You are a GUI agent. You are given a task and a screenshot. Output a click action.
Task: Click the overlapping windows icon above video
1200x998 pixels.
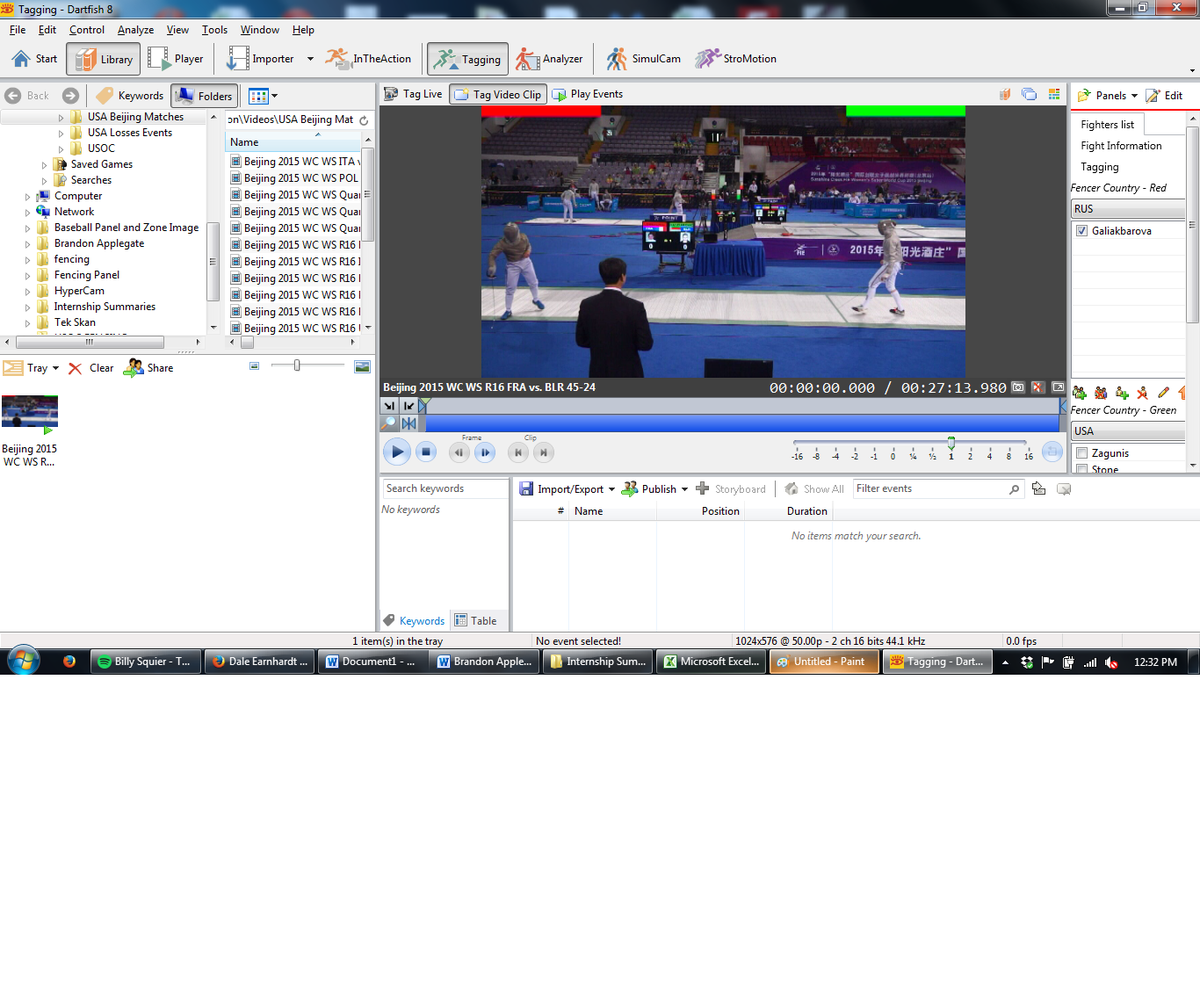point(1029,94)
